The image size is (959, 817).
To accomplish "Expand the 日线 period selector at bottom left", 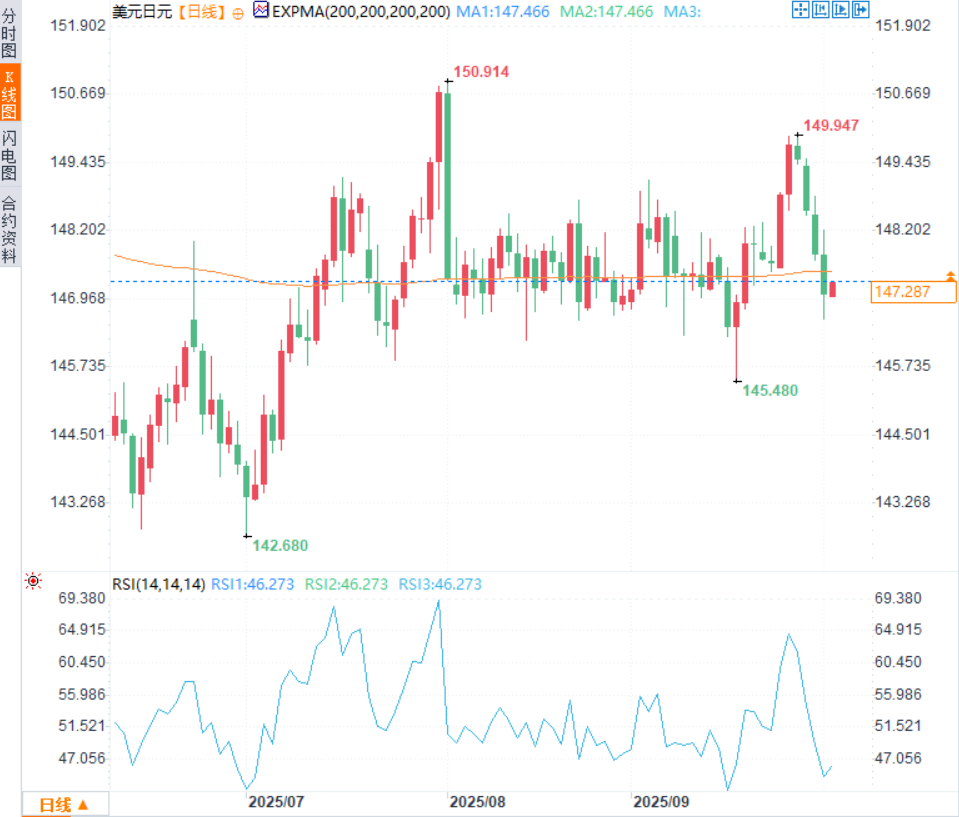I will click(x=65, y=805).
